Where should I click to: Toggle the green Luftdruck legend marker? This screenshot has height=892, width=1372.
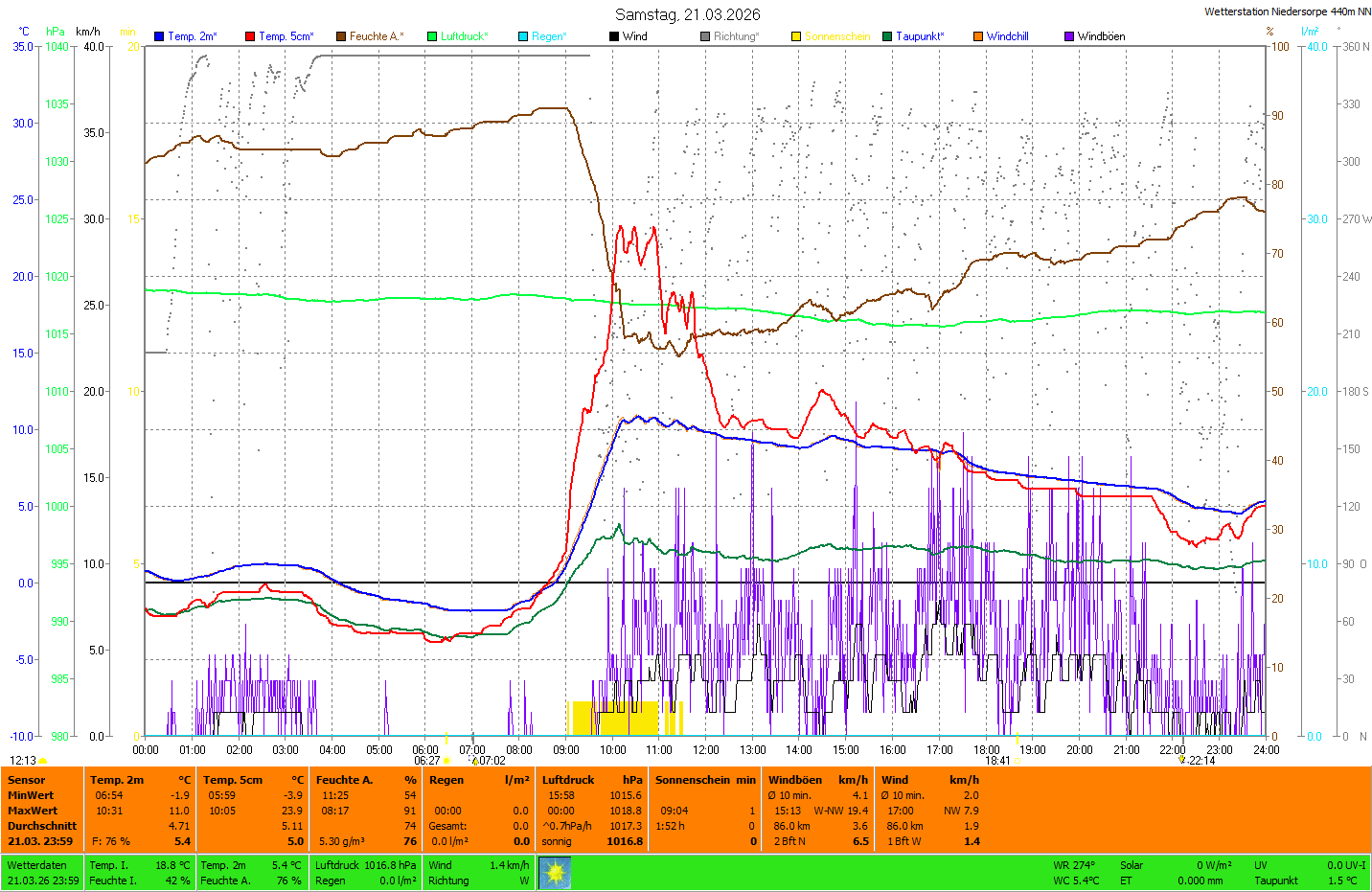click(432, 36)
